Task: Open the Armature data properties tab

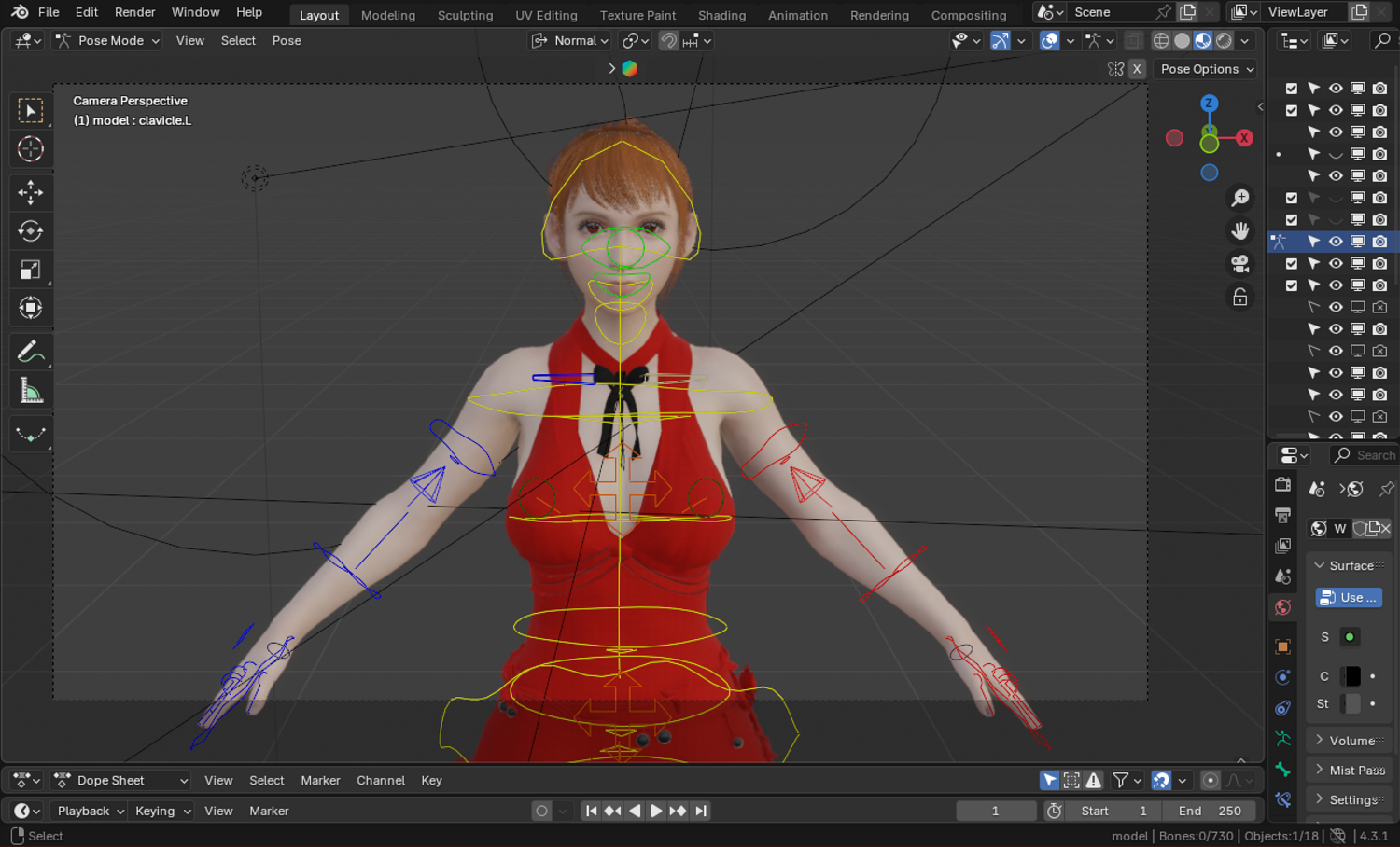Action: point(1283,739)
